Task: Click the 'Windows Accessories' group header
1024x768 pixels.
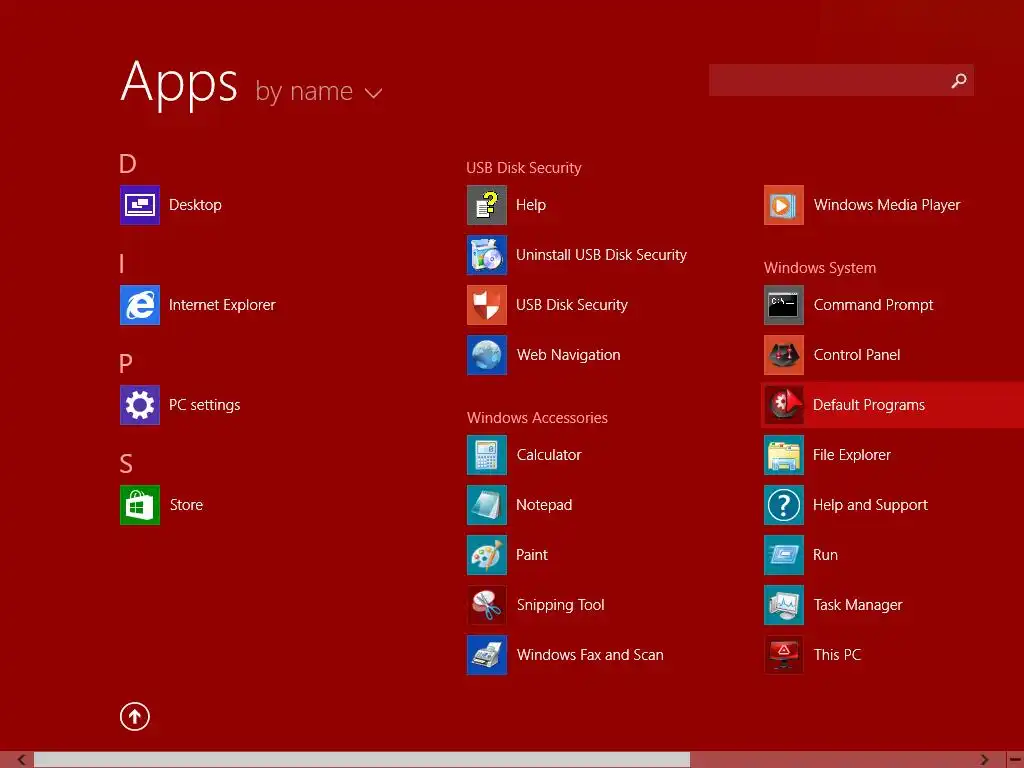Action: coord(537,418)
